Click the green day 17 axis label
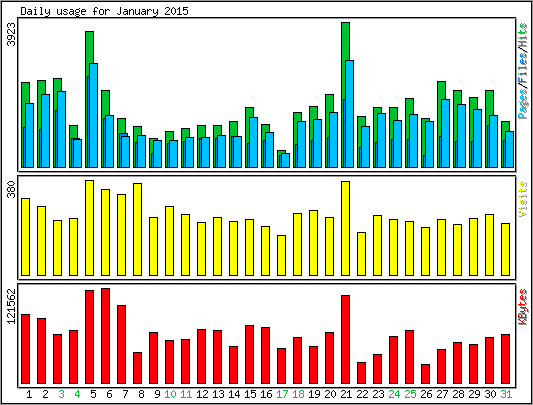The image size is (533, 405). pos(282,394)
